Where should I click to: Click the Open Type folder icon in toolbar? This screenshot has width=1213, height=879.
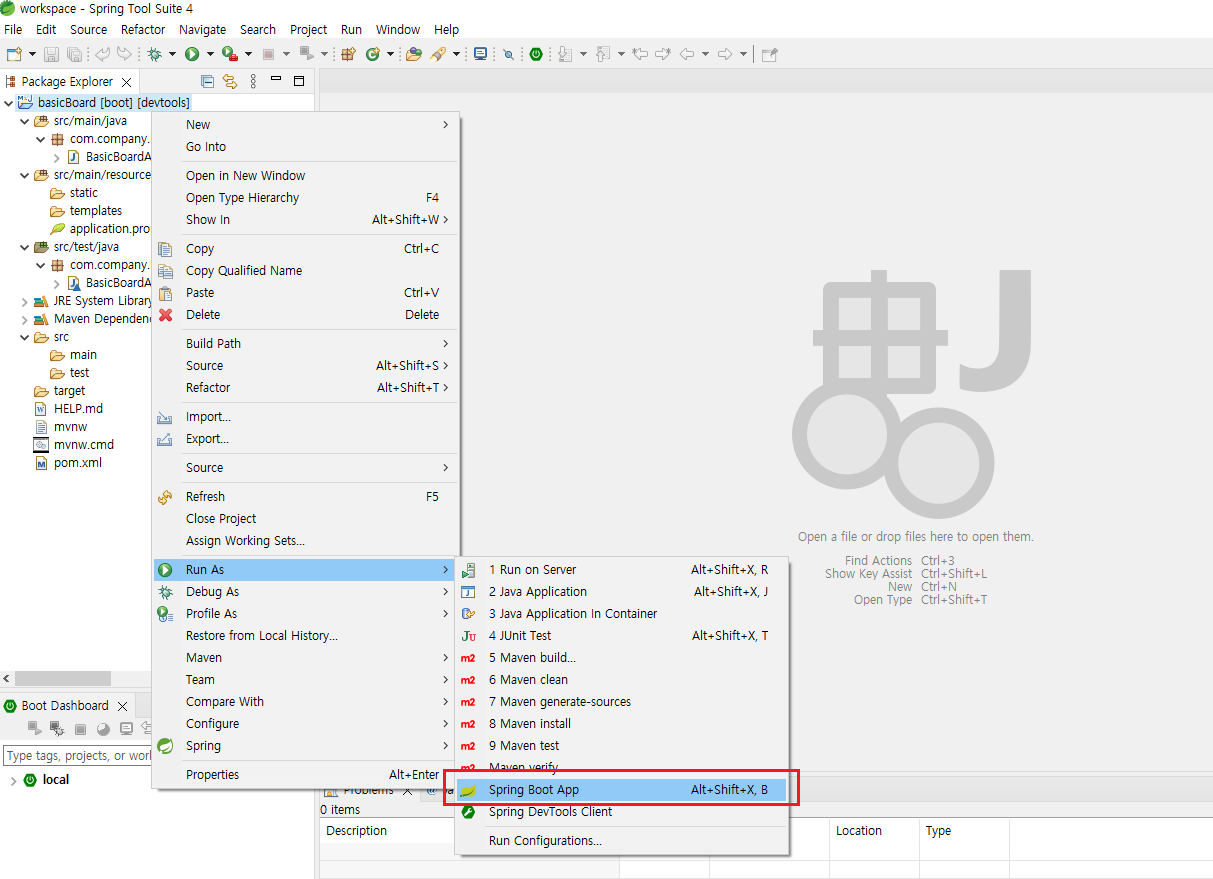[x=413, y=54]
